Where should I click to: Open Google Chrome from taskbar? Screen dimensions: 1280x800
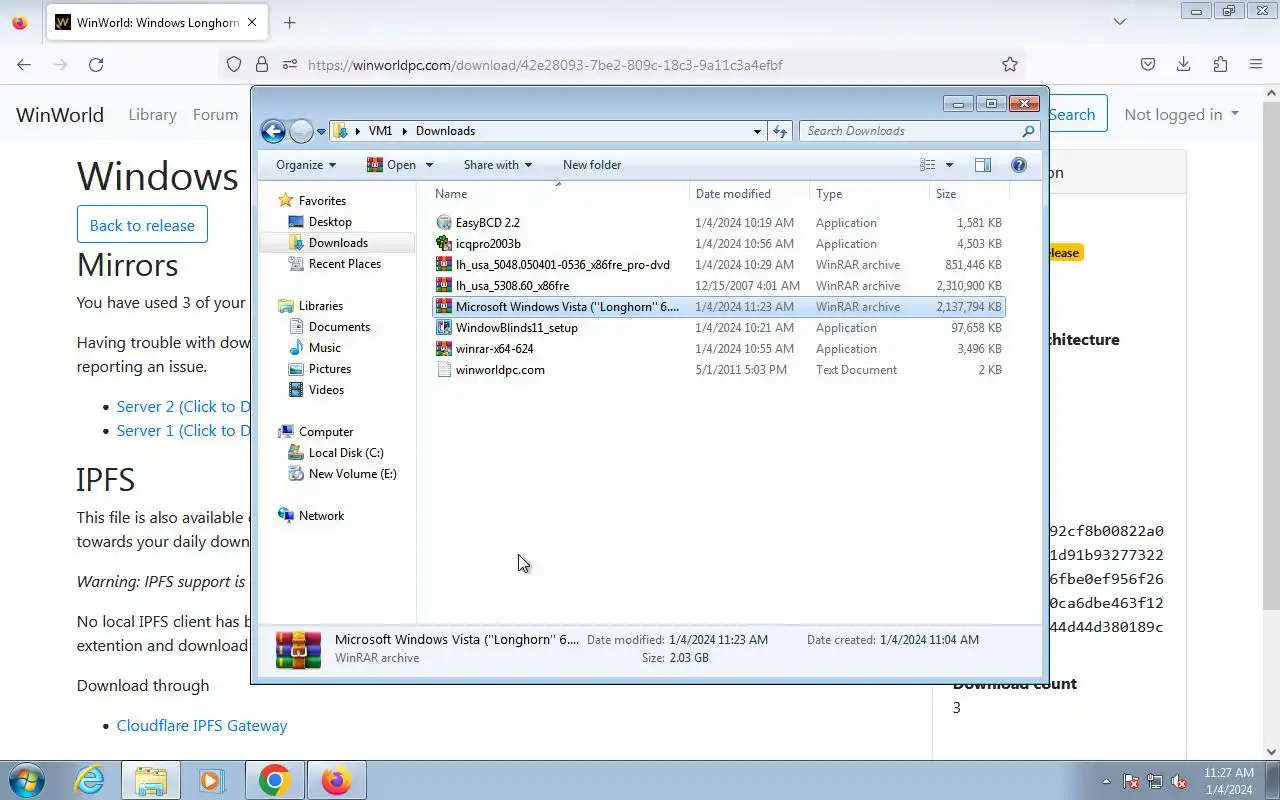(275, 781)
